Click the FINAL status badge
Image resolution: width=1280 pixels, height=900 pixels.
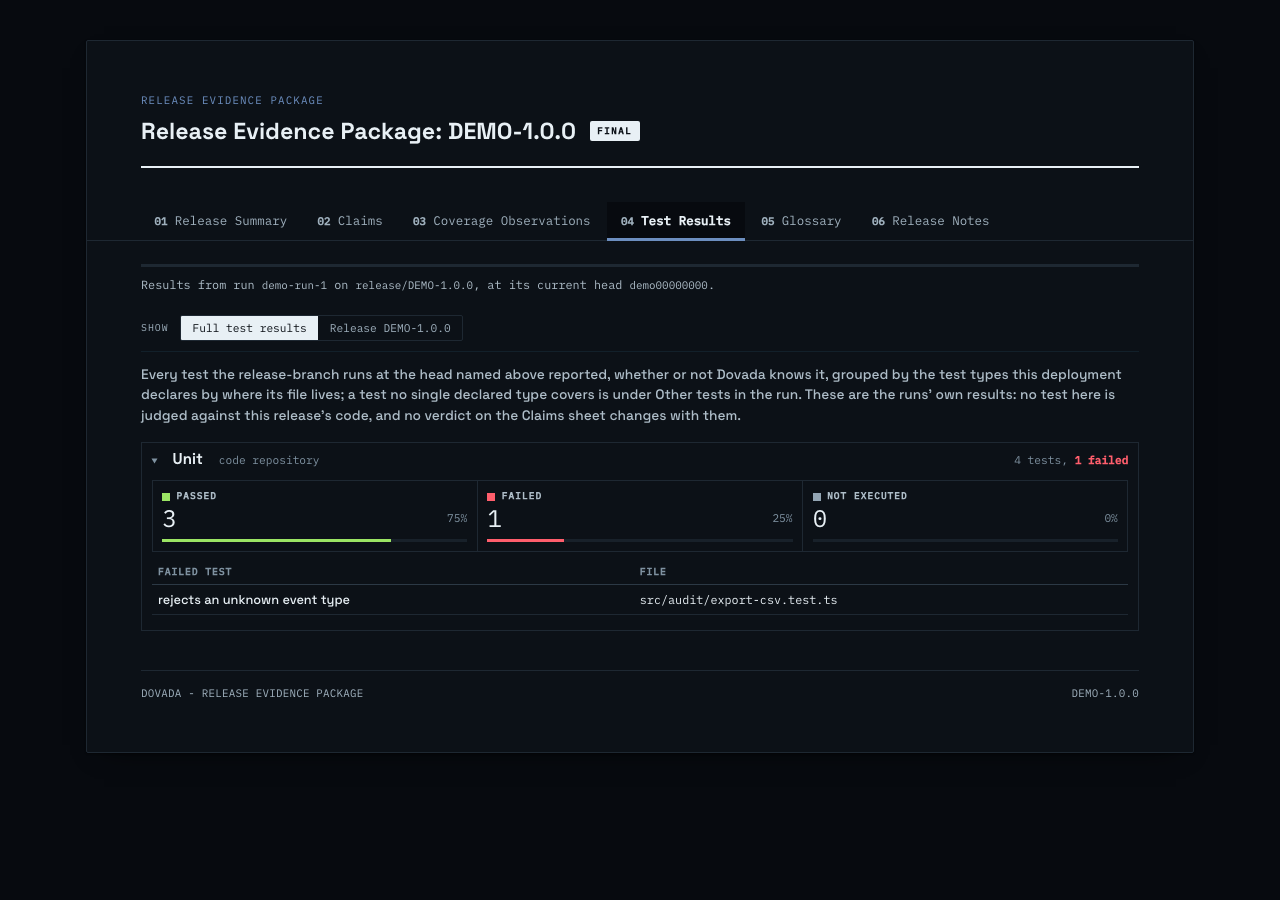tap(615, 131)
